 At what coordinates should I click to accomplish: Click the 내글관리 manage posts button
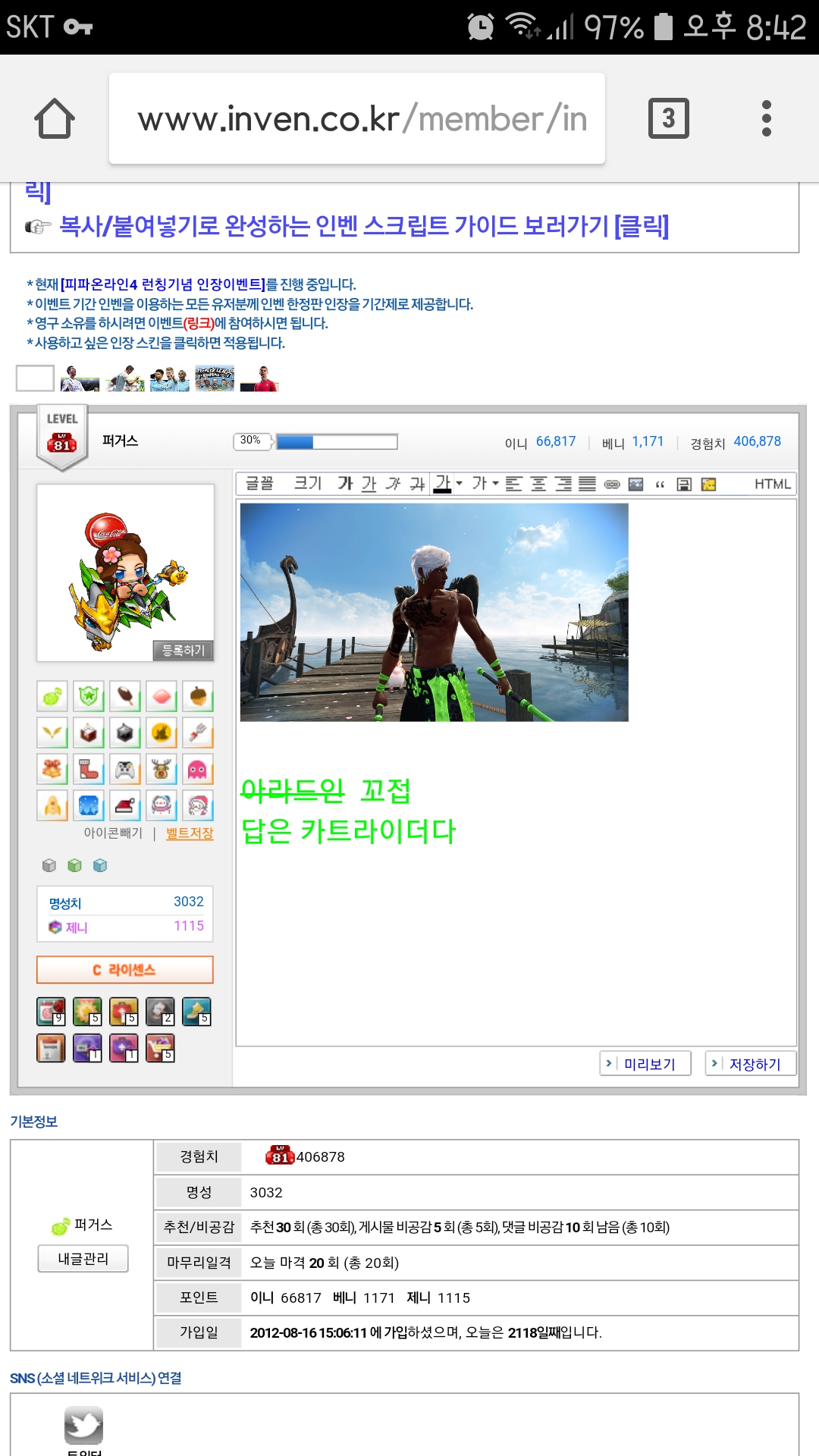[83, 1259]
